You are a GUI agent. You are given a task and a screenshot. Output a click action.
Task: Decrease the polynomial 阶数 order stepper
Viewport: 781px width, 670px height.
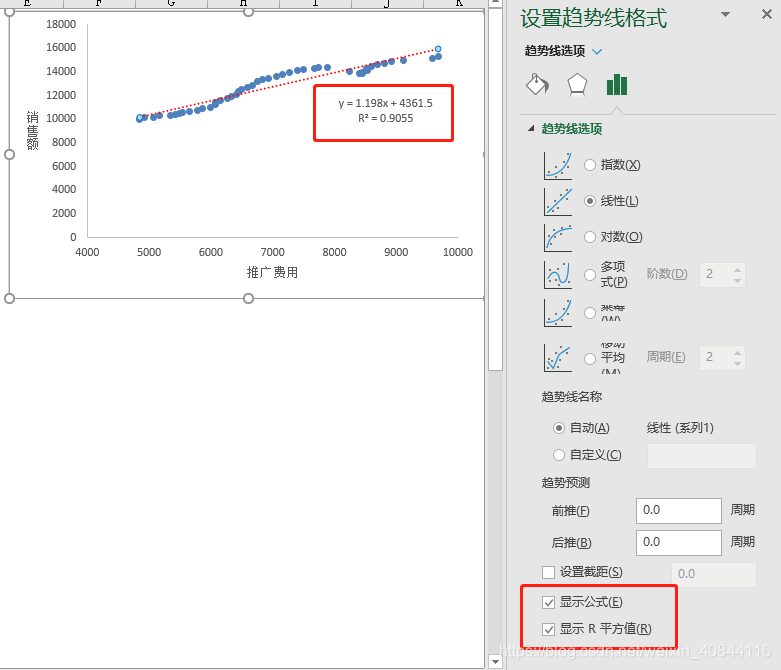738,280
